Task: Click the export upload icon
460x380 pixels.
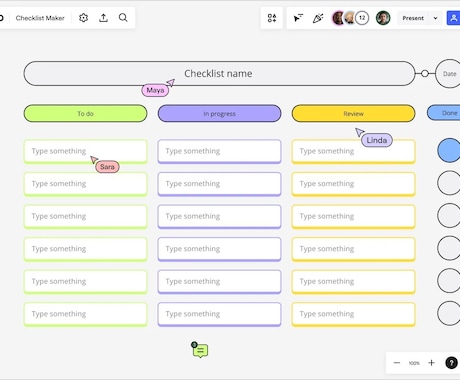Action: 103,18
